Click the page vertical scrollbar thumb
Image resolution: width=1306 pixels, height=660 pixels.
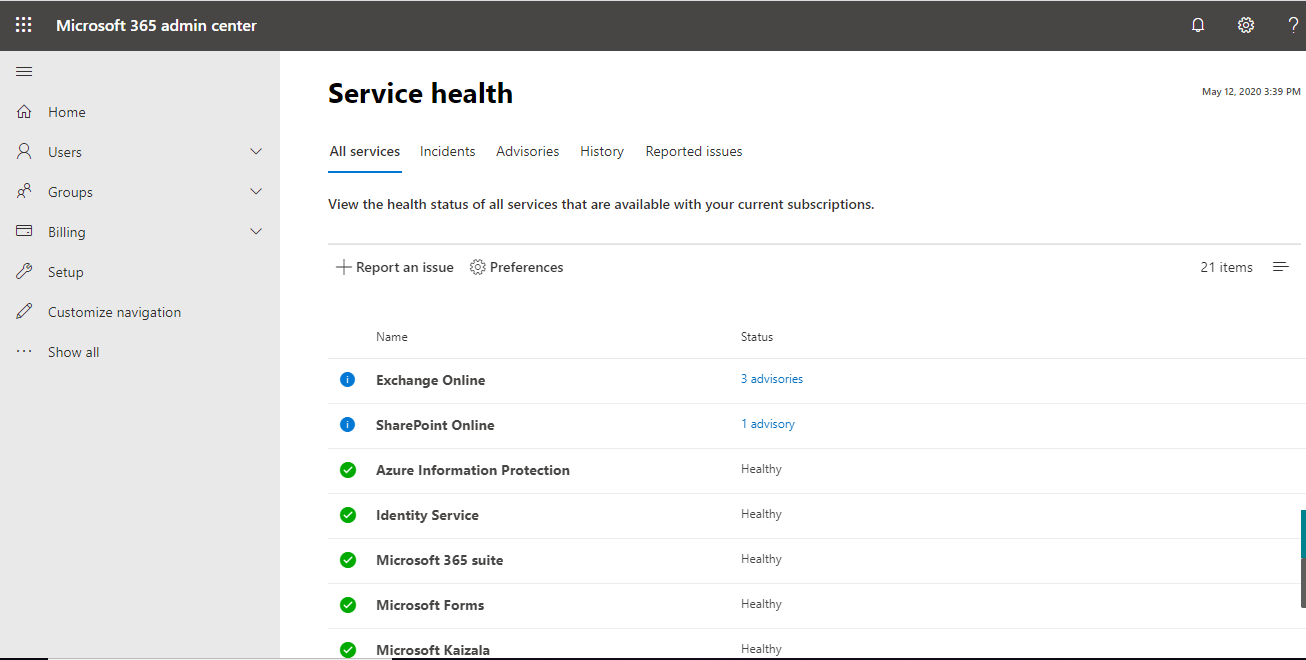[1303, 558]
